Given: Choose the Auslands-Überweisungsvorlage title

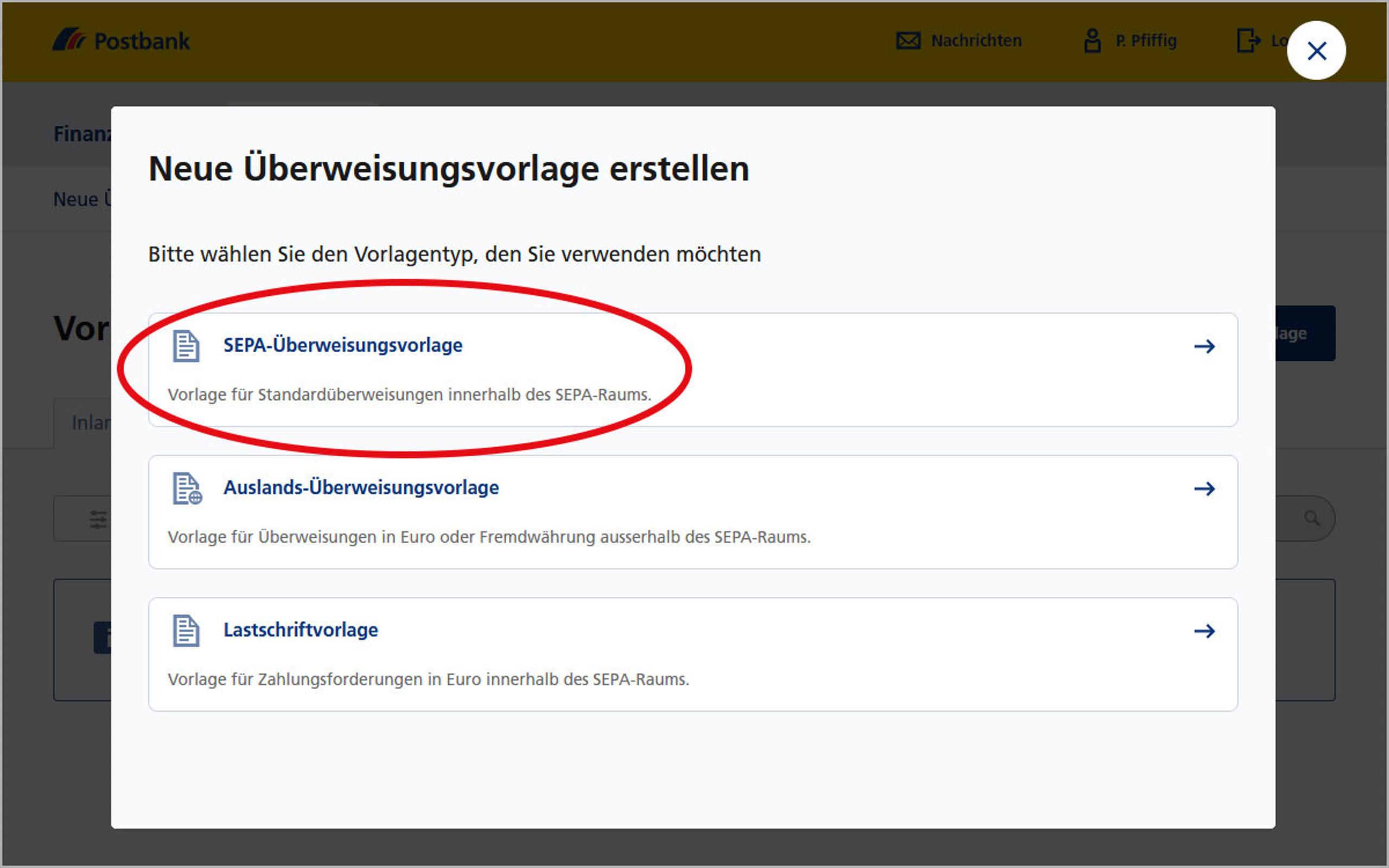Looking at the screenshot, I should tap(361, 487).
